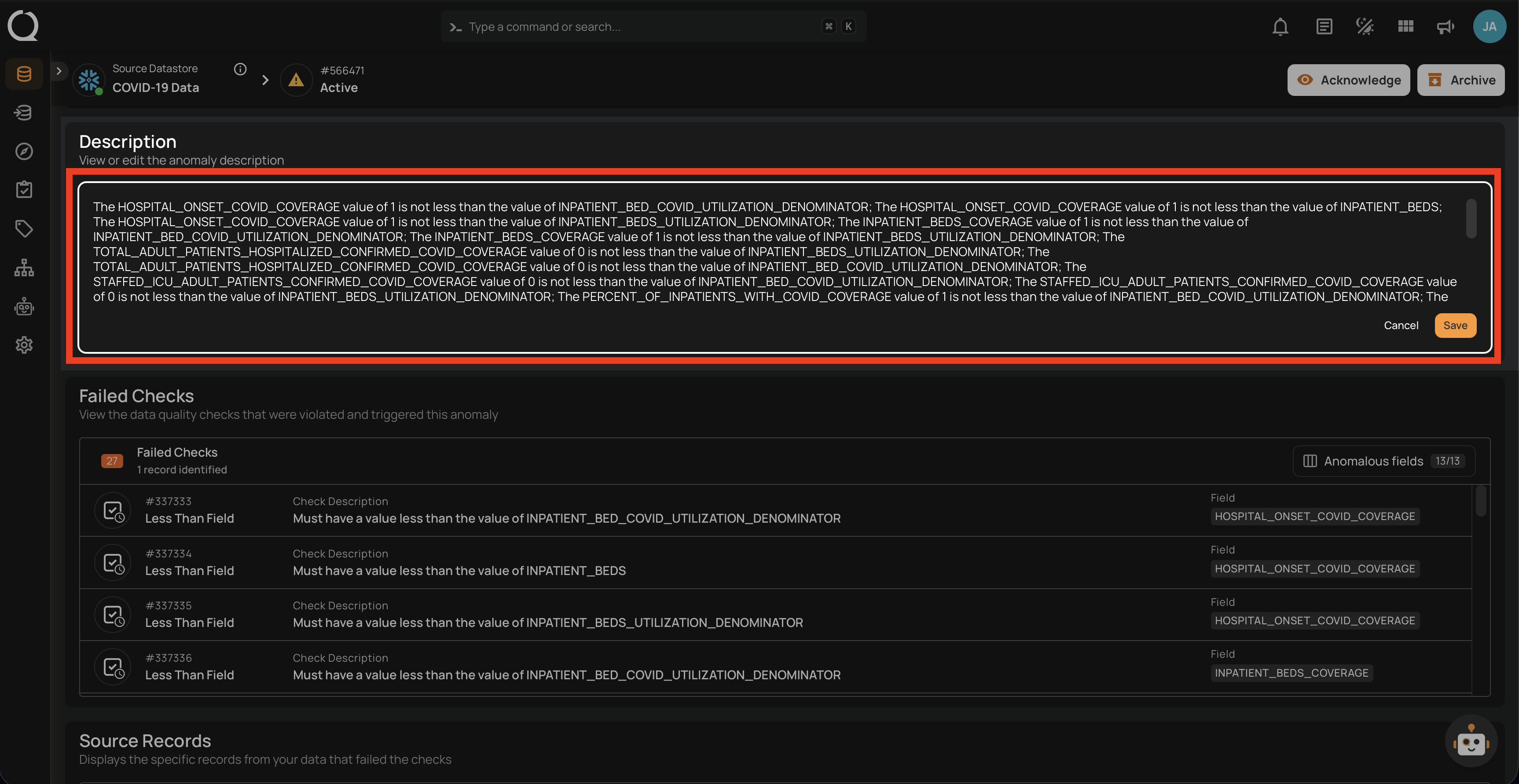Open the notifications bell
The height and width of the screenshot is (784, 1519).
point(1280,26)
